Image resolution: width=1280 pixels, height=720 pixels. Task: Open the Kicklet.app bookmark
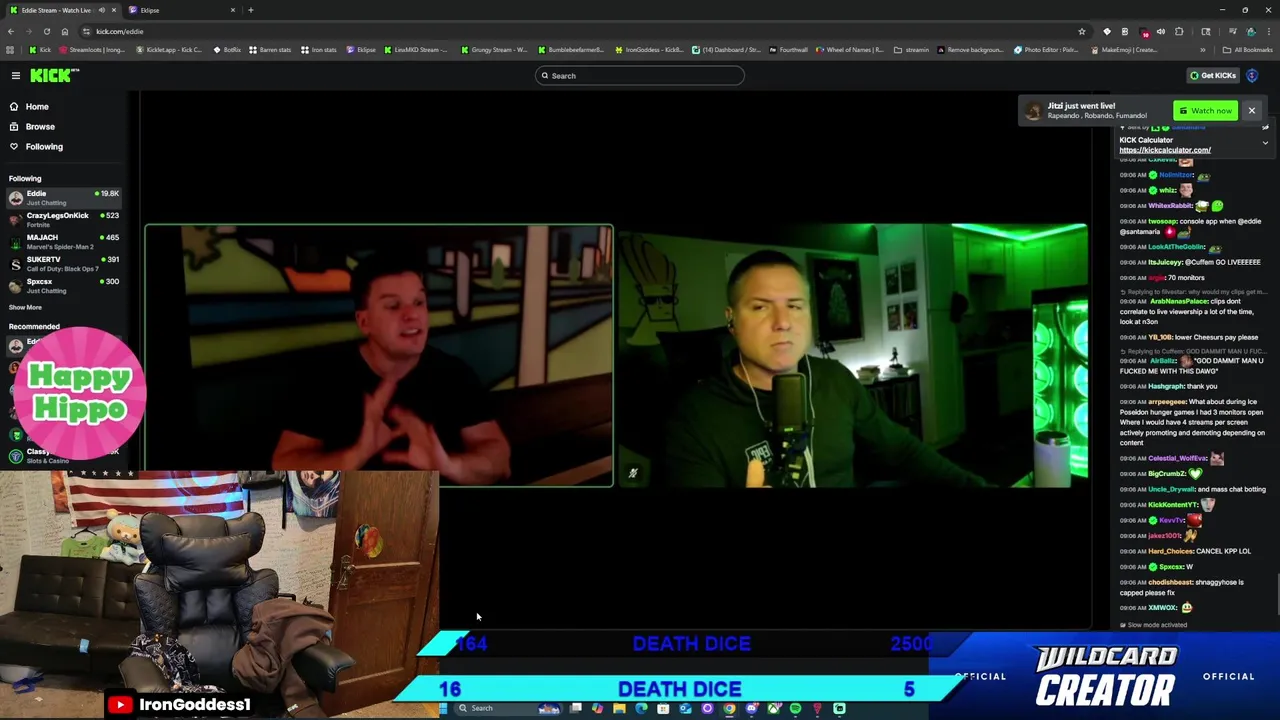[x=170, y=49]
